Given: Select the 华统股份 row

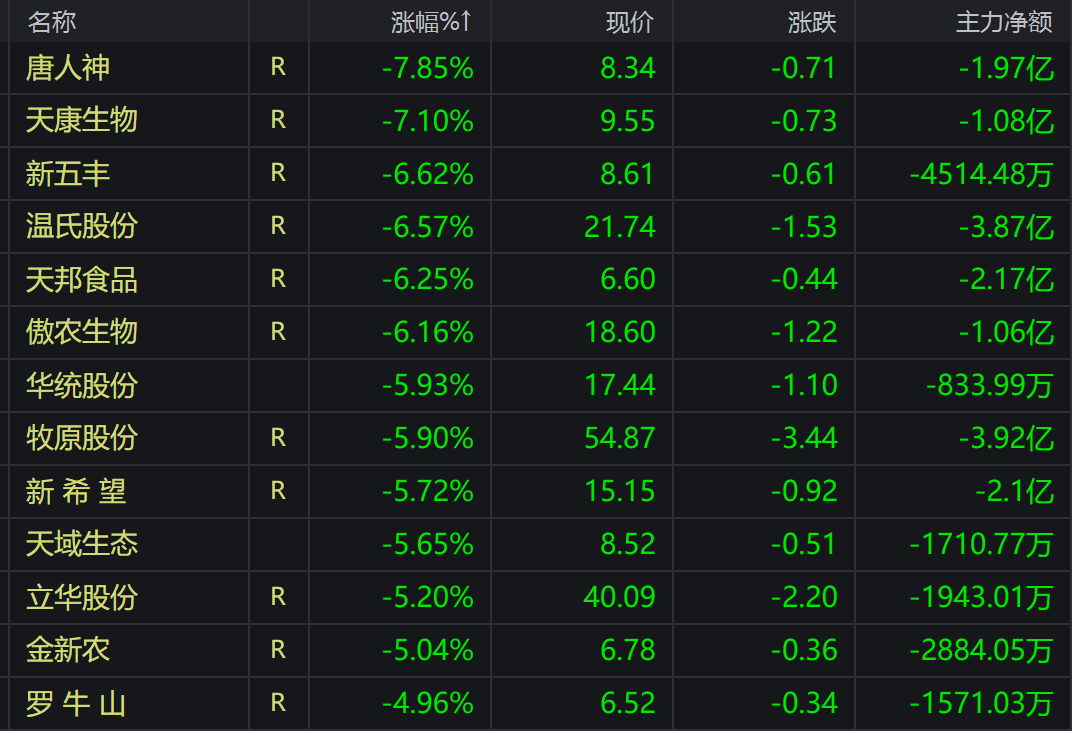Looking at the screenshot, I should [82, 385].
